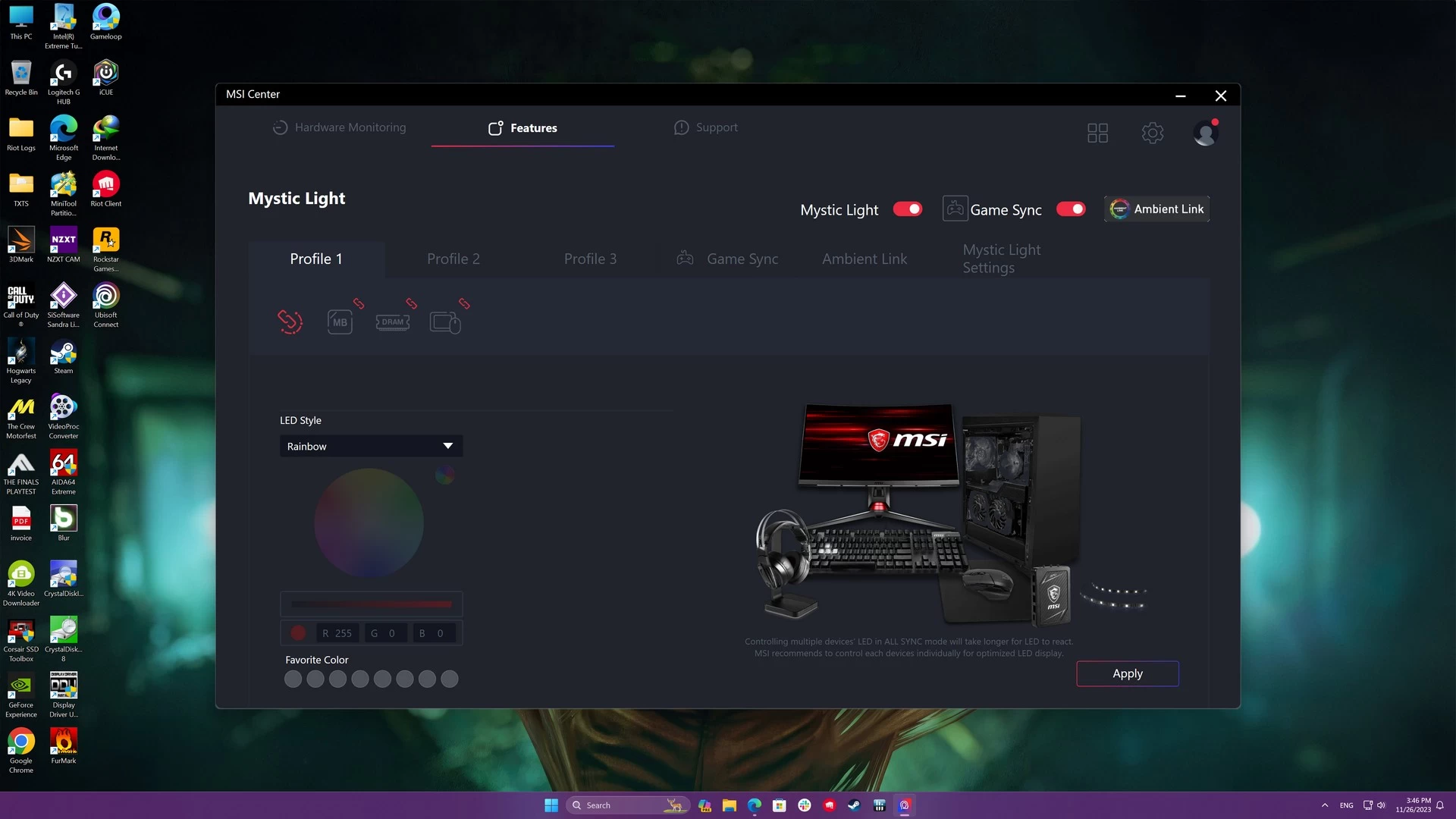This screenshot has height=819, width=1456.
Task: Select the Features tab
Action: coord(522,128)
